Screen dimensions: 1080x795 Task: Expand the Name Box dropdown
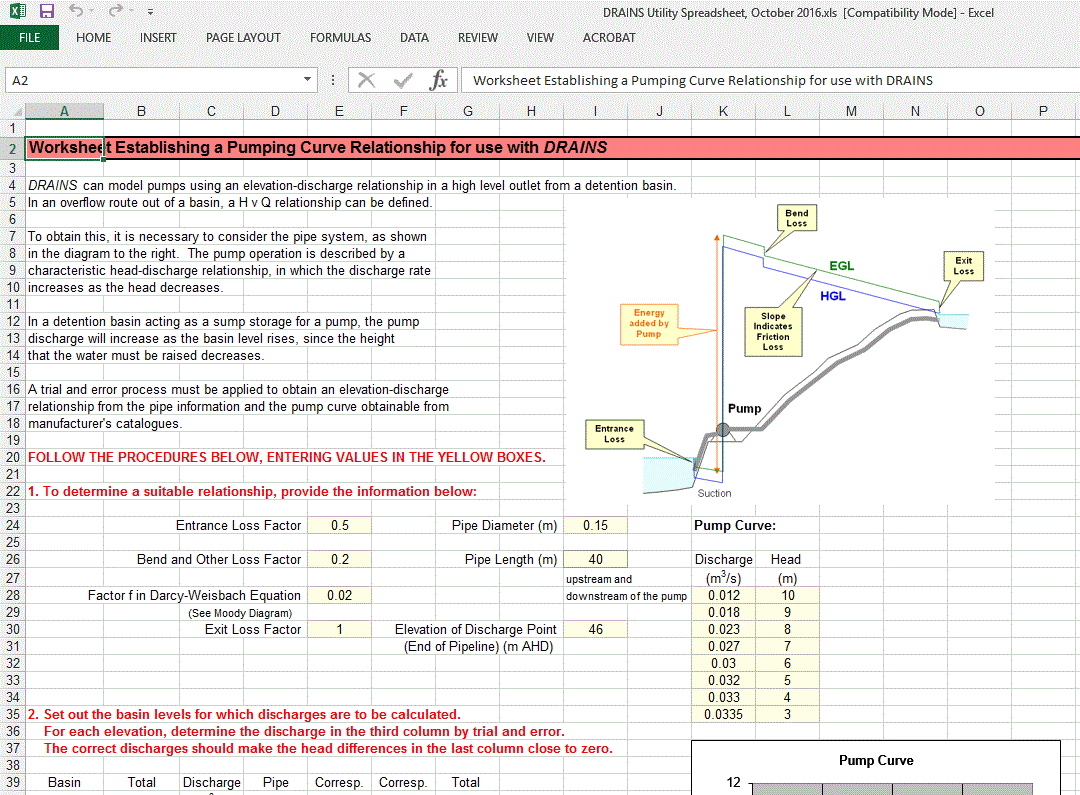point(307,80)
